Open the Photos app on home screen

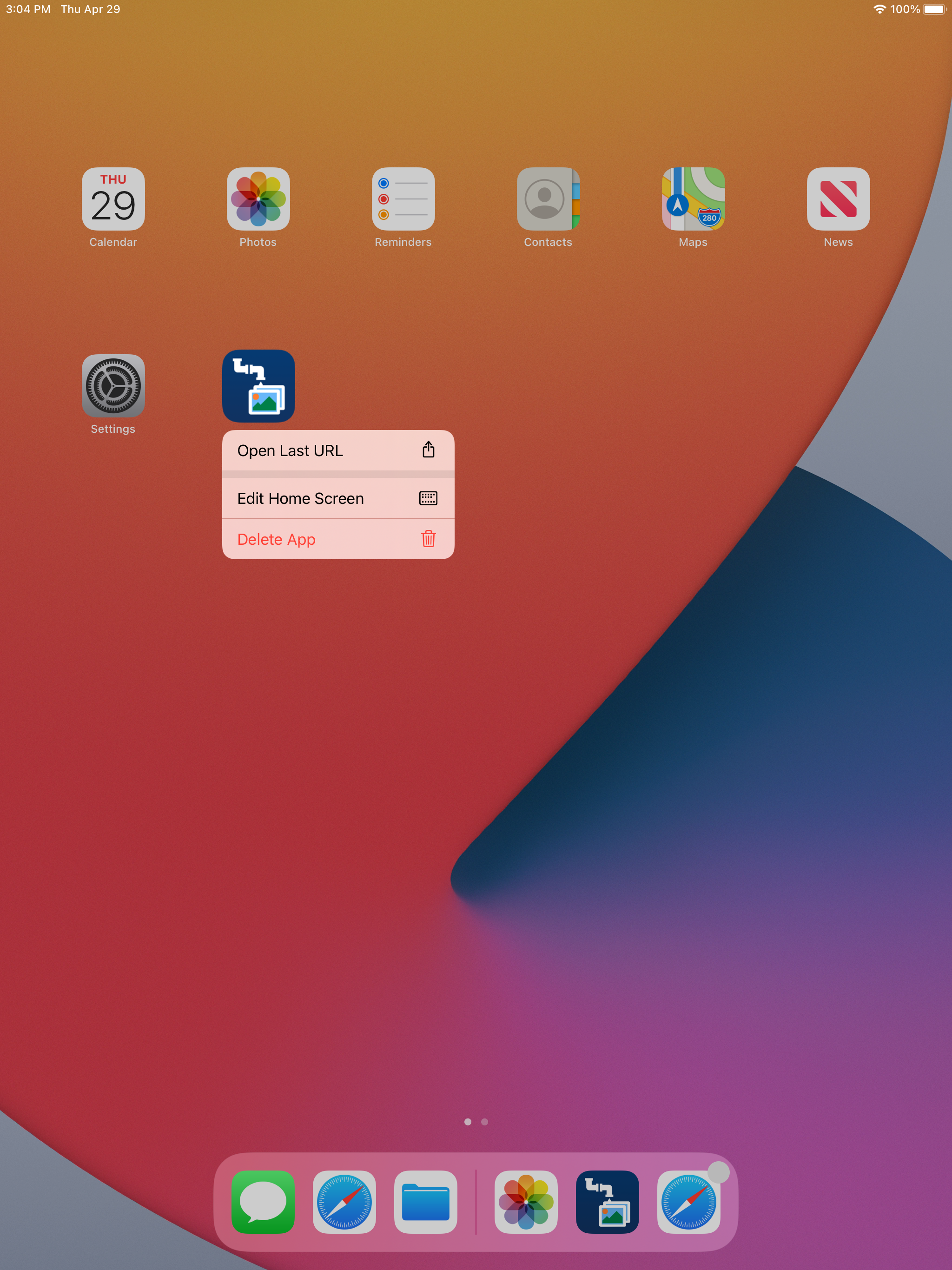click(258, 198)
